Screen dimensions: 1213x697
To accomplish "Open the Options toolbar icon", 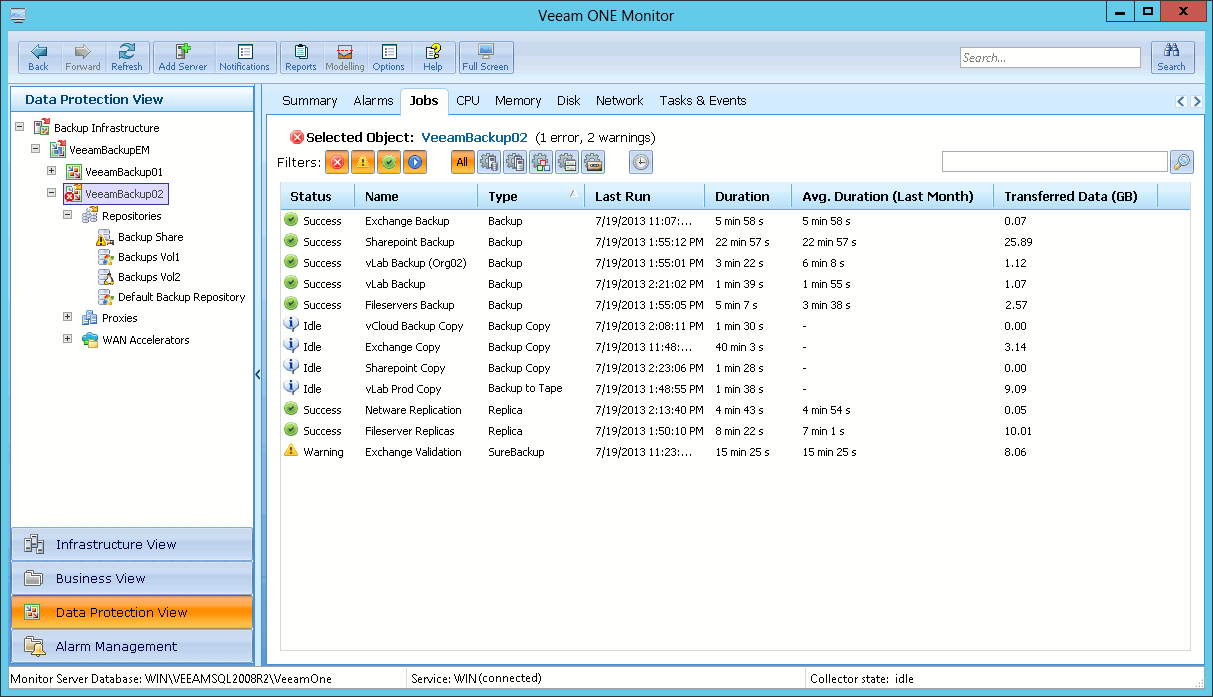I will click(x=389, y=58).
